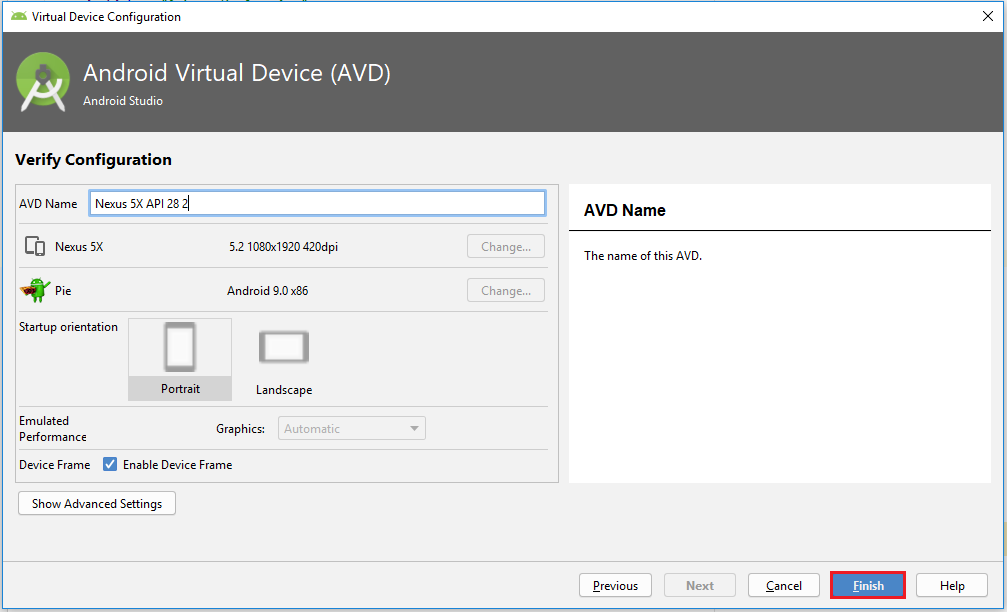
Task: Click the Next button
Action: tap(700, 586)
